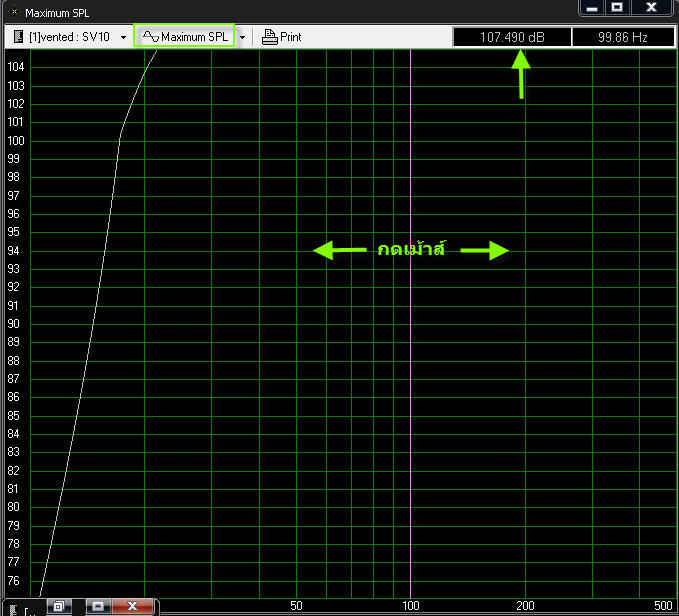
Task: Click the 200 Hz axis label
Action: tap(525, 606)
